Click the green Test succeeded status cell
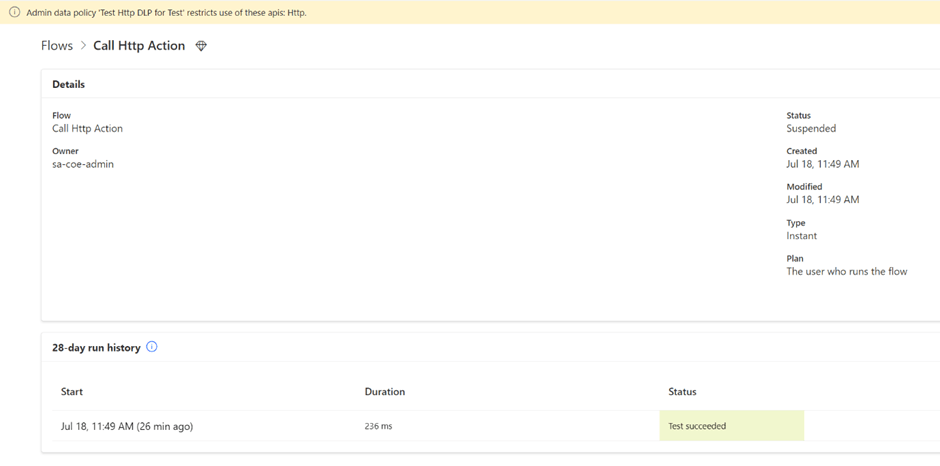This screenshot has height=466, width=940. pyautogui.click(x=731, y=426)
